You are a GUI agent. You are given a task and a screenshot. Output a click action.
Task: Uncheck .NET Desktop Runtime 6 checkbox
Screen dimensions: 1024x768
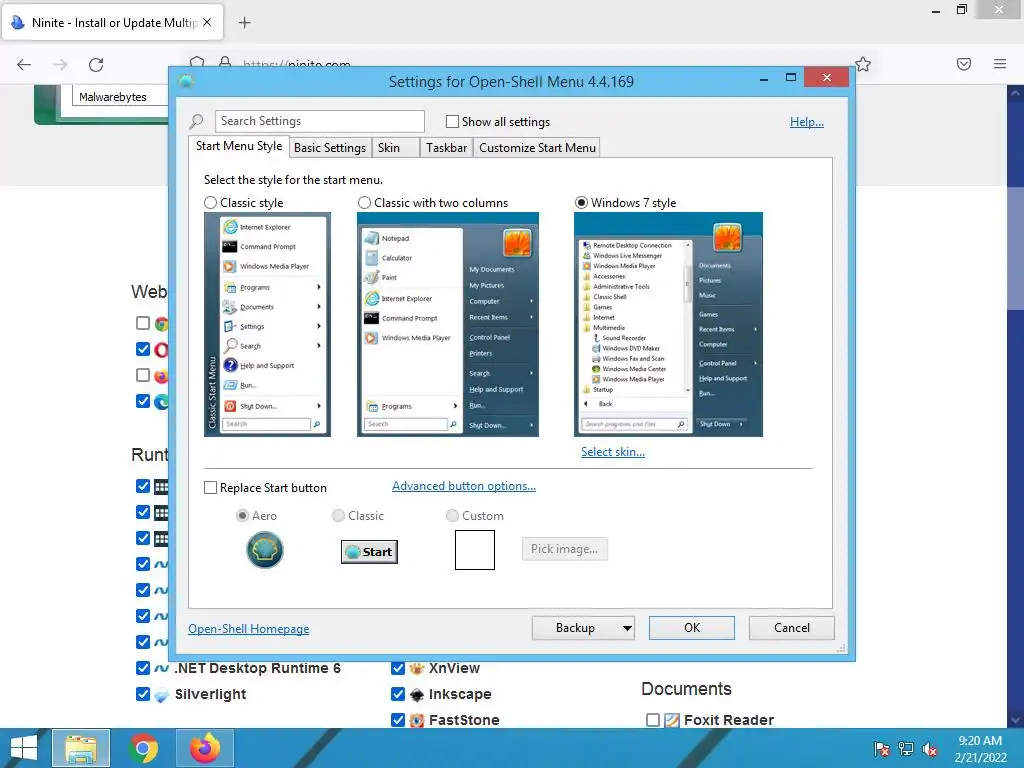coord(143,668)
